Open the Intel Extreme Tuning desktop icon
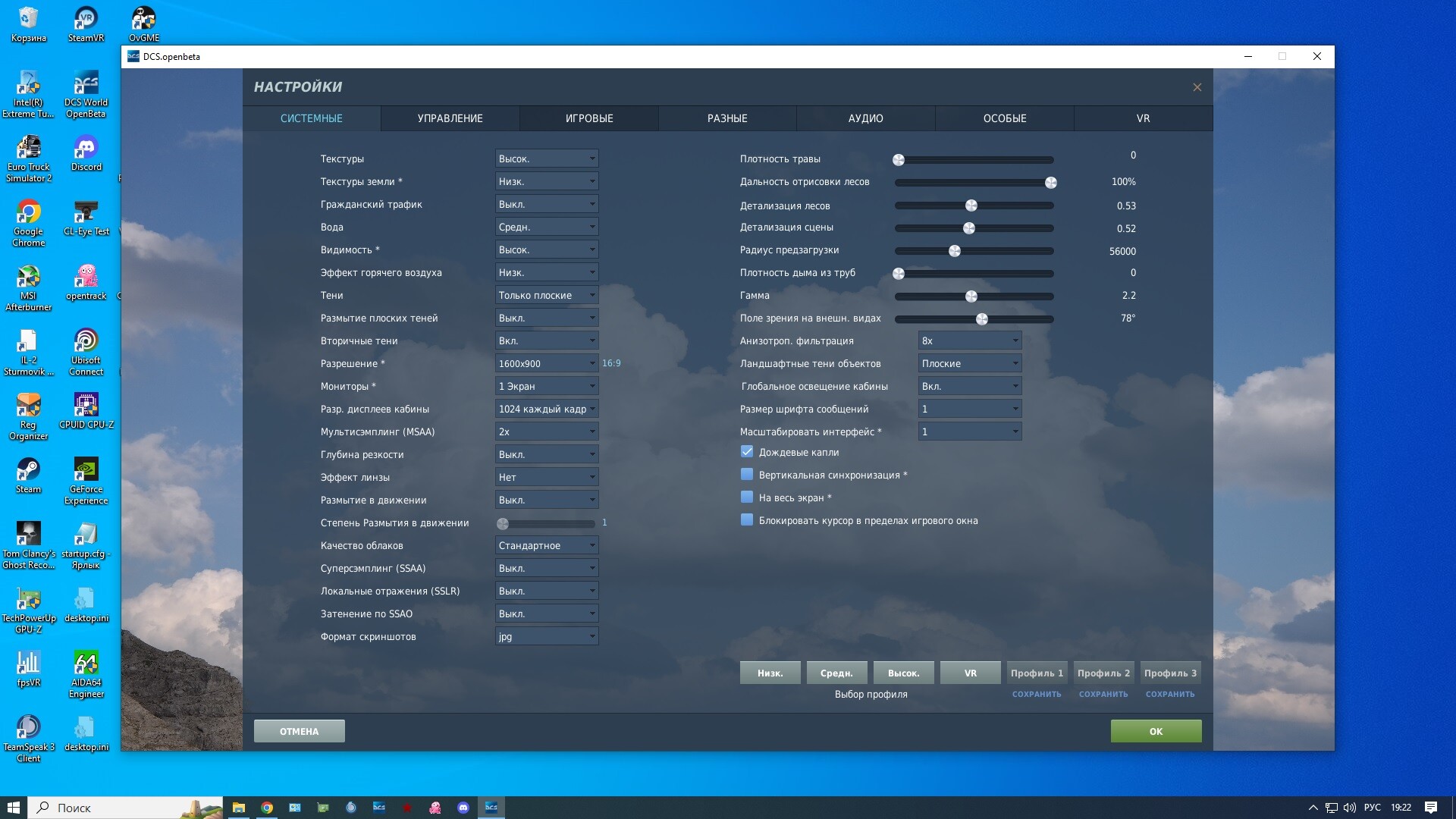 28,95
